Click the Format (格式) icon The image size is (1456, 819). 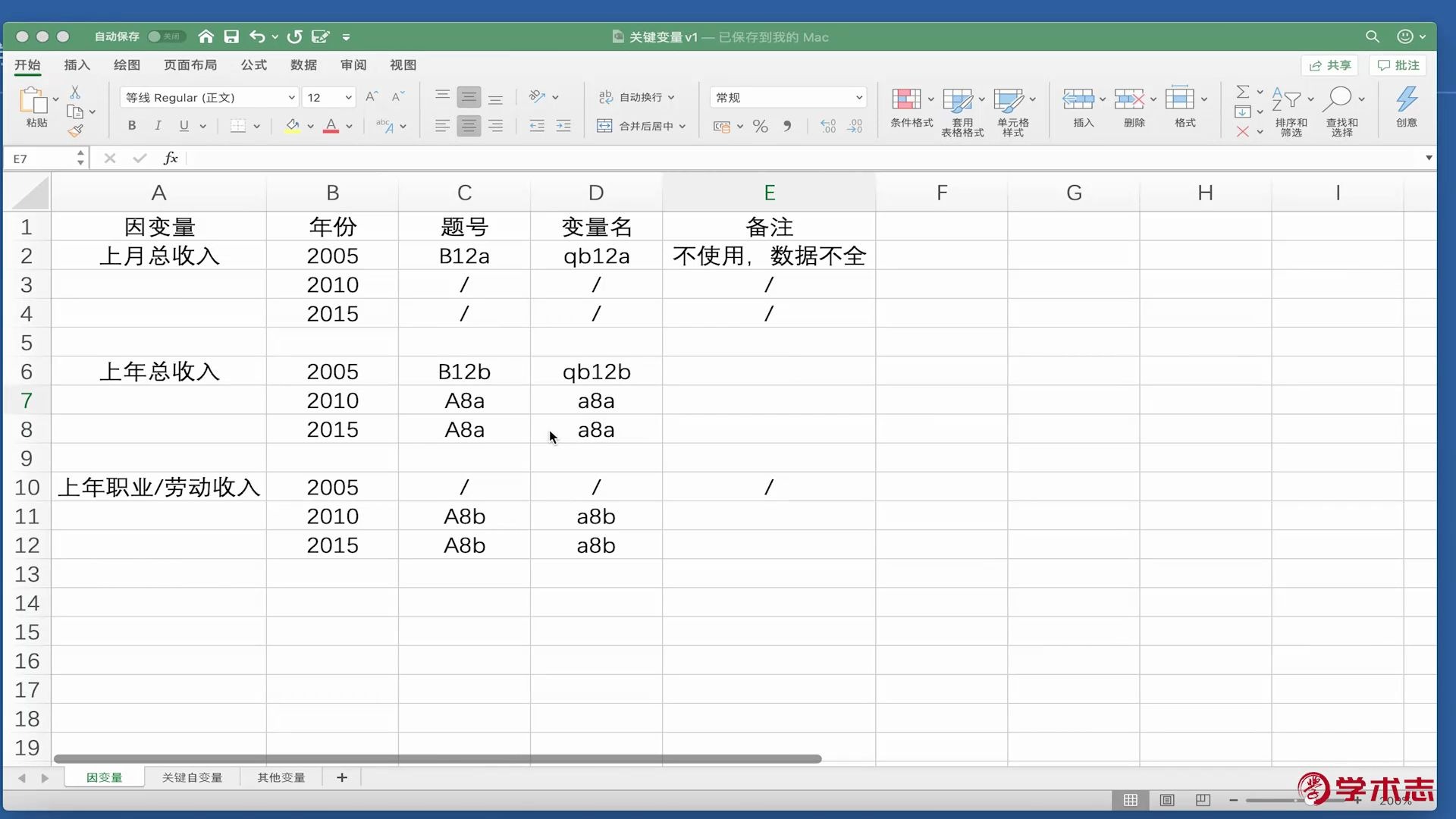(1180, 99)
